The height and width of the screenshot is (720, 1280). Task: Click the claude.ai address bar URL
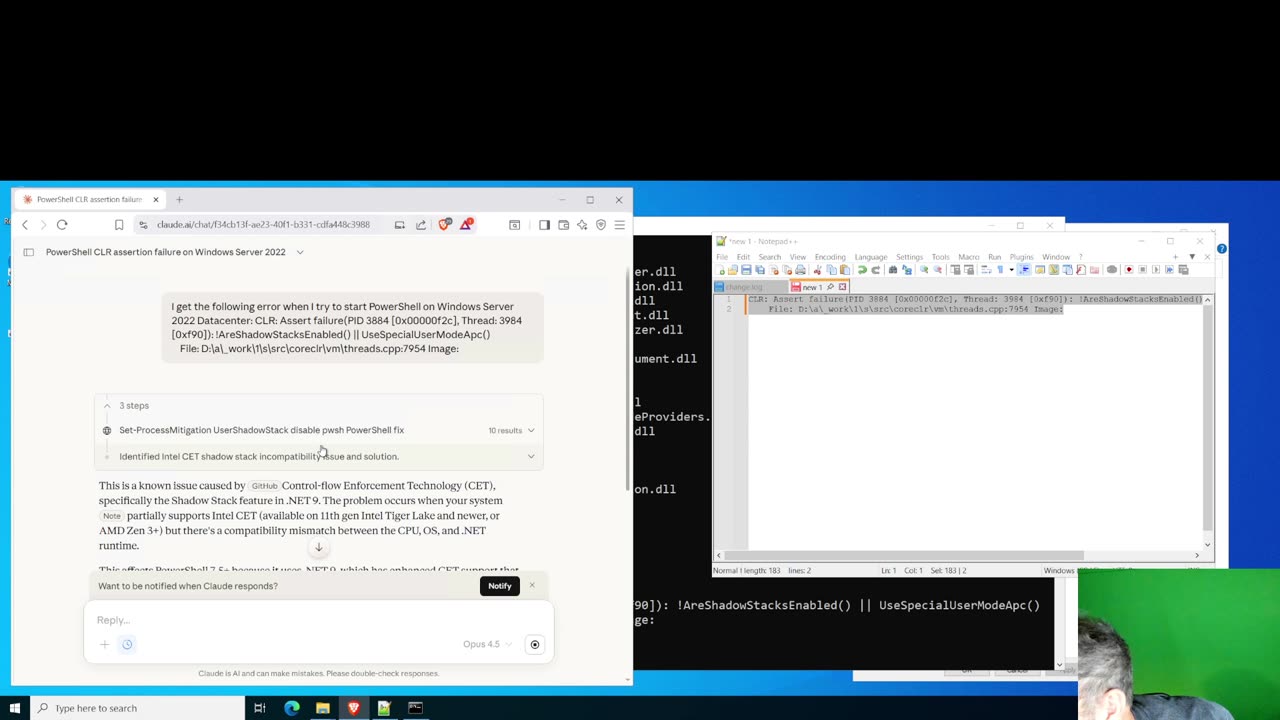pyautogui.click(x=263, y=225)
